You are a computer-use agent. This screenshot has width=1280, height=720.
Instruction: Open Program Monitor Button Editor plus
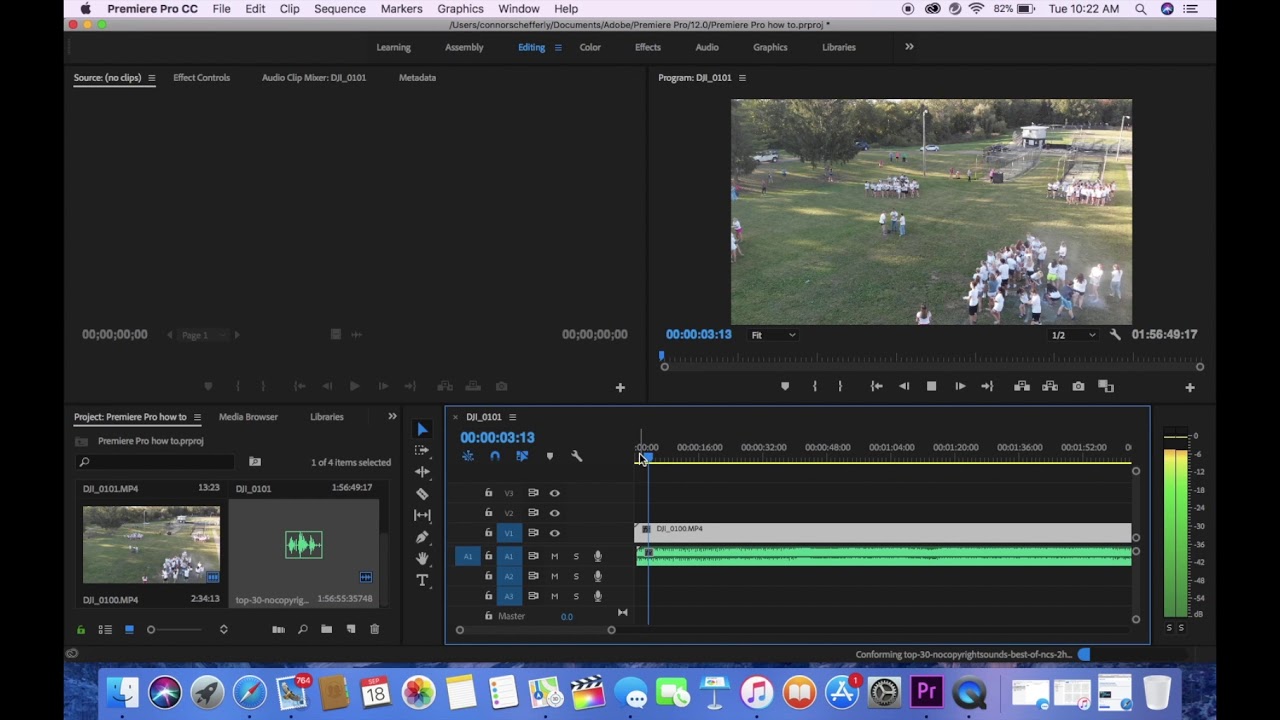(x=1190, y=387)
